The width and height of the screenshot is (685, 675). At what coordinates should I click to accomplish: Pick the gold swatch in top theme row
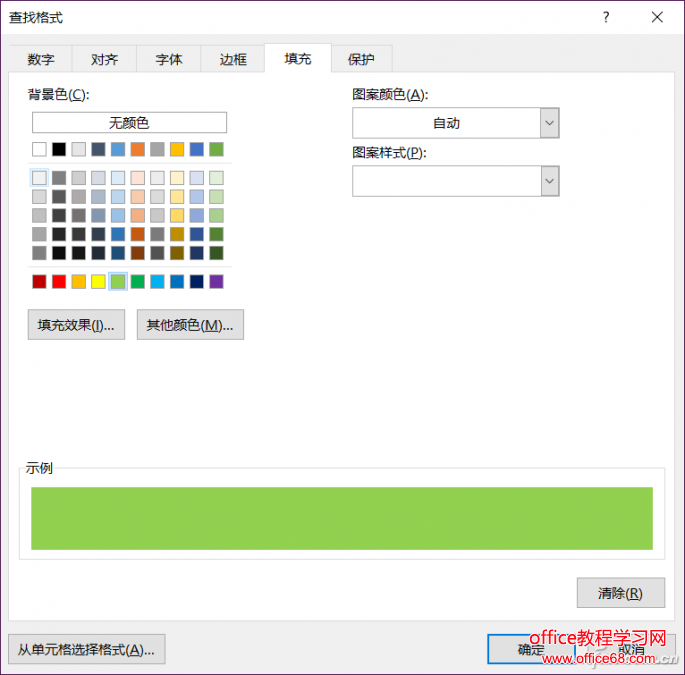pyautogui.click(x=177, y=149)
